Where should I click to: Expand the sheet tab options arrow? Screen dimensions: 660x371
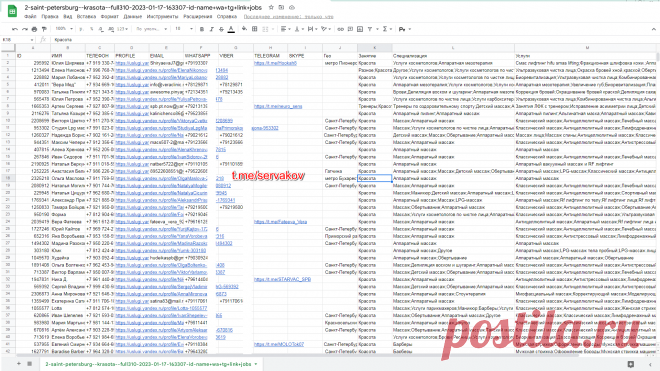pyautogui.click(x=255, y=364)
